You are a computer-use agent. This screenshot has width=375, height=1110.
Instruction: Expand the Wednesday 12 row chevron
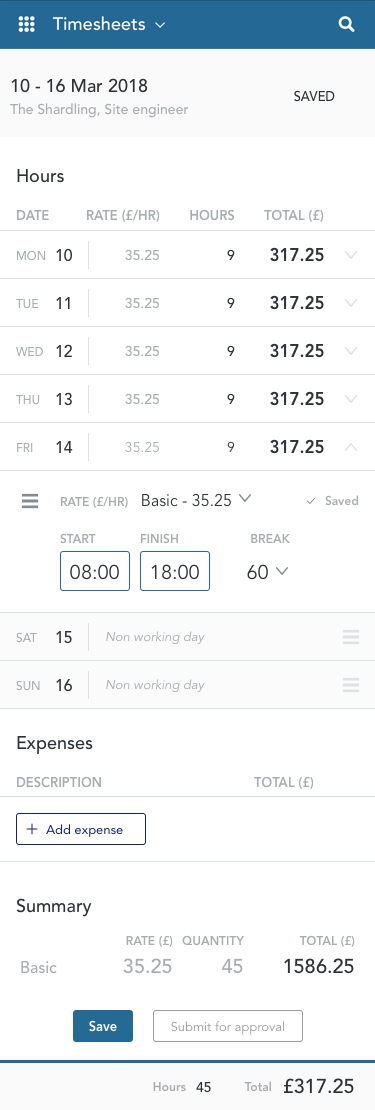[351, 351]
